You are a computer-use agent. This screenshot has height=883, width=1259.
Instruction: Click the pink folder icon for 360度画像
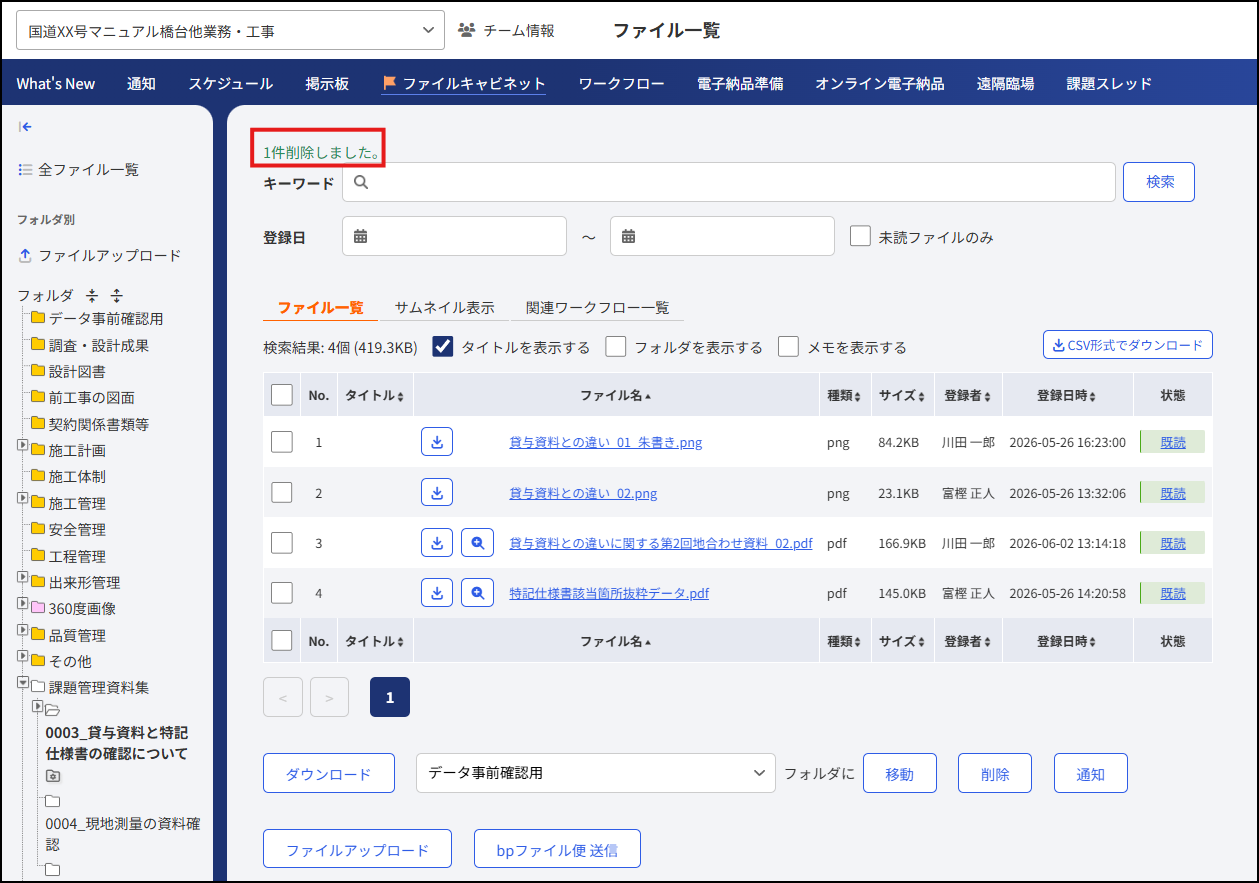tap(38, 608)
